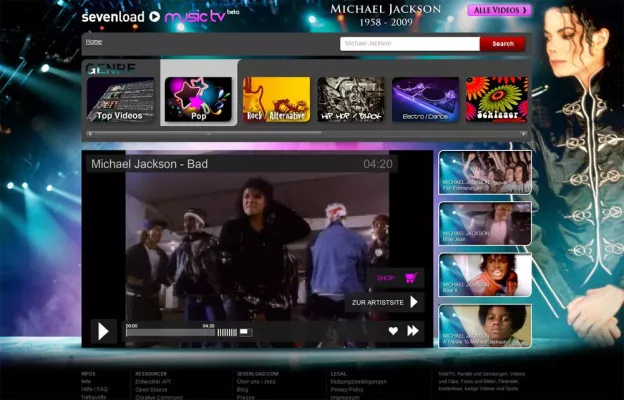
Task: Choose the Hip Hop / Black genre
Action: point(351,100)
